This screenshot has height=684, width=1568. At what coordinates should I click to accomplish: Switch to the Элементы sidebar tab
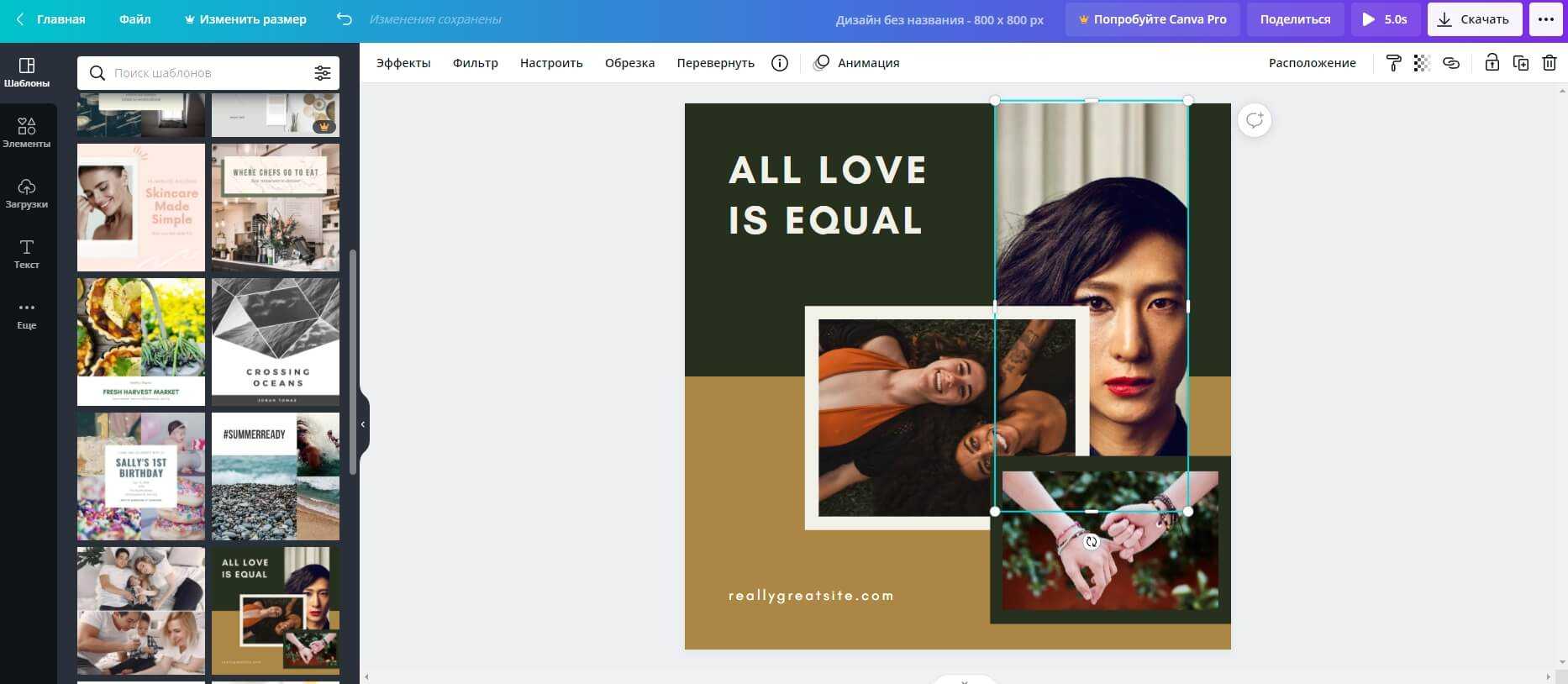(27, 133)
